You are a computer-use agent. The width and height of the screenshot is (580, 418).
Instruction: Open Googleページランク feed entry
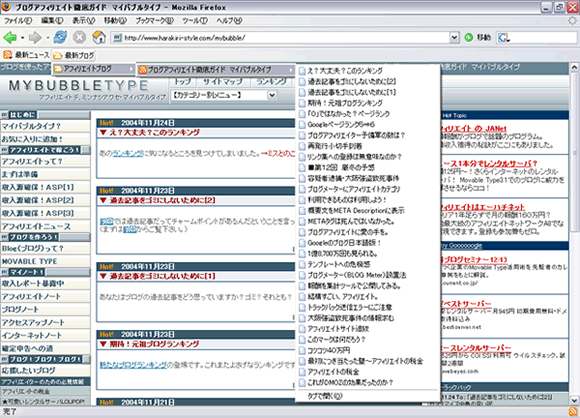pos(368,124)
